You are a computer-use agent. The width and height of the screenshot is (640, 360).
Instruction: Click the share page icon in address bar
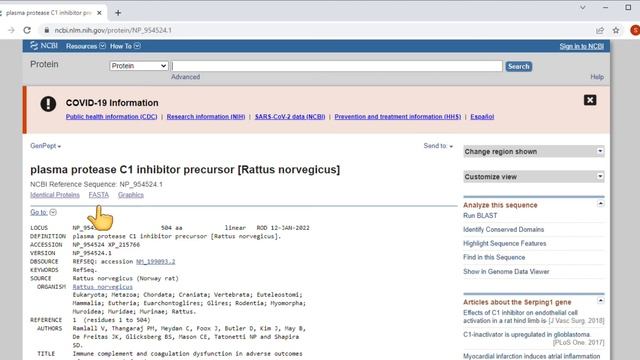click(x=600, y=30)
